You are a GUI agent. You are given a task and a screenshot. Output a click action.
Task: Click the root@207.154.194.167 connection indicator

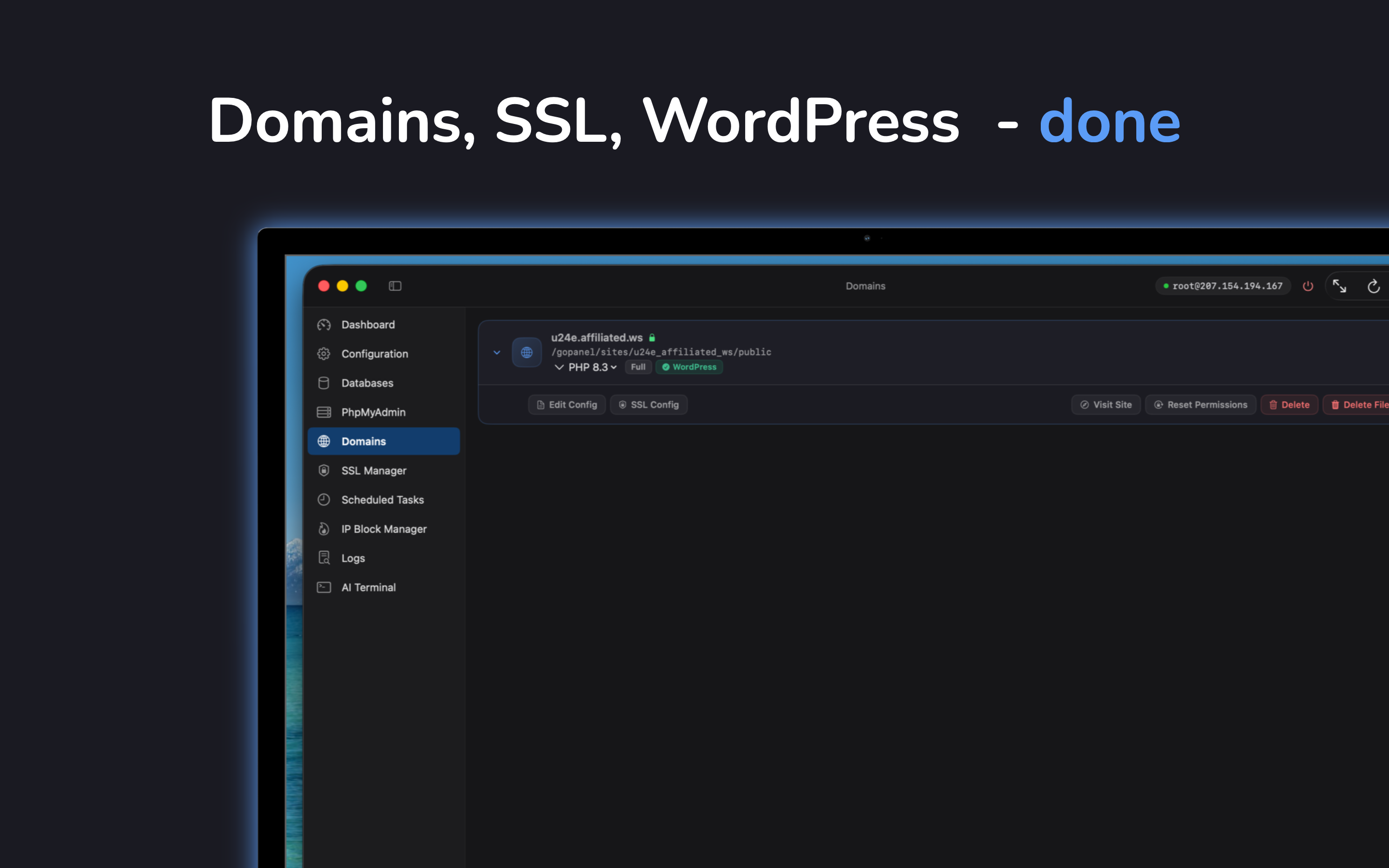pyautogui.click(x=1223, y=286)
